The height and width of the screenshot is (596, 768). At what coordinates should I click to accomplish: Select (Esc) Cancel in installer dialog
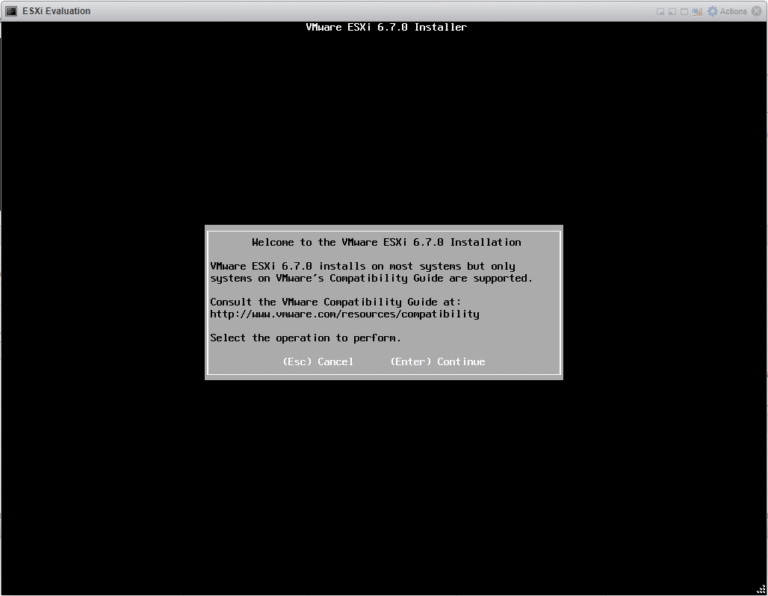pos(318,361)
